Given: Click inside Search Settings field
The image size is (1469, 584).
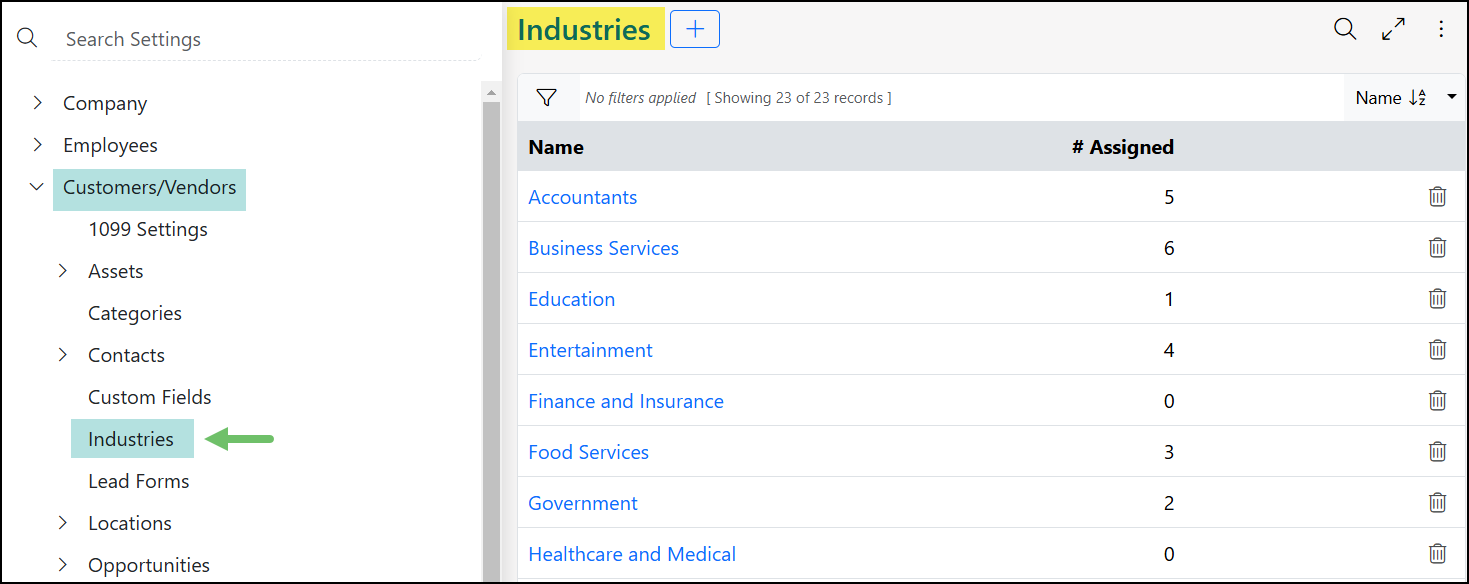Looking at the screenshot, I should [x=265, y=39].
